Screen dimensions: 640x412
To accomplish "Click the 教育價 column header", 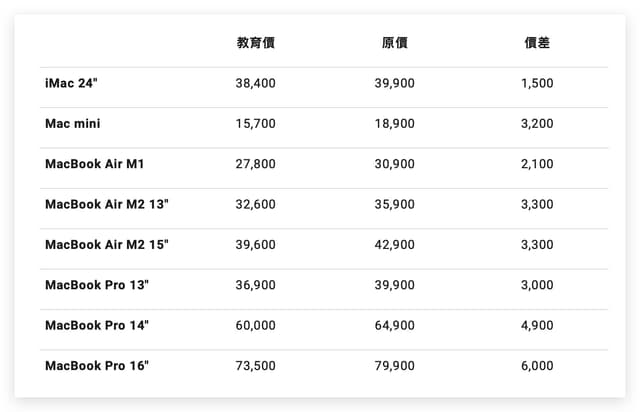I will point(256,42).
